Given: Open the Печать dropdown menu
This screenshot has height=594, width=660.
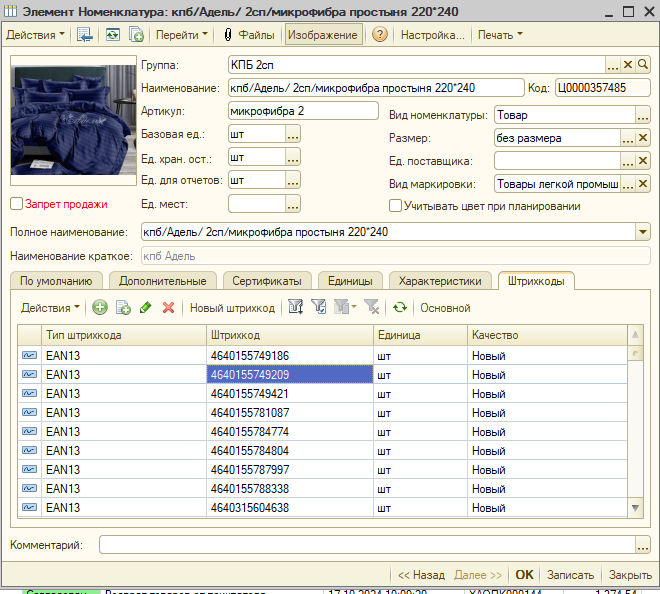Looking at the screenshot, I should point(500,35).
